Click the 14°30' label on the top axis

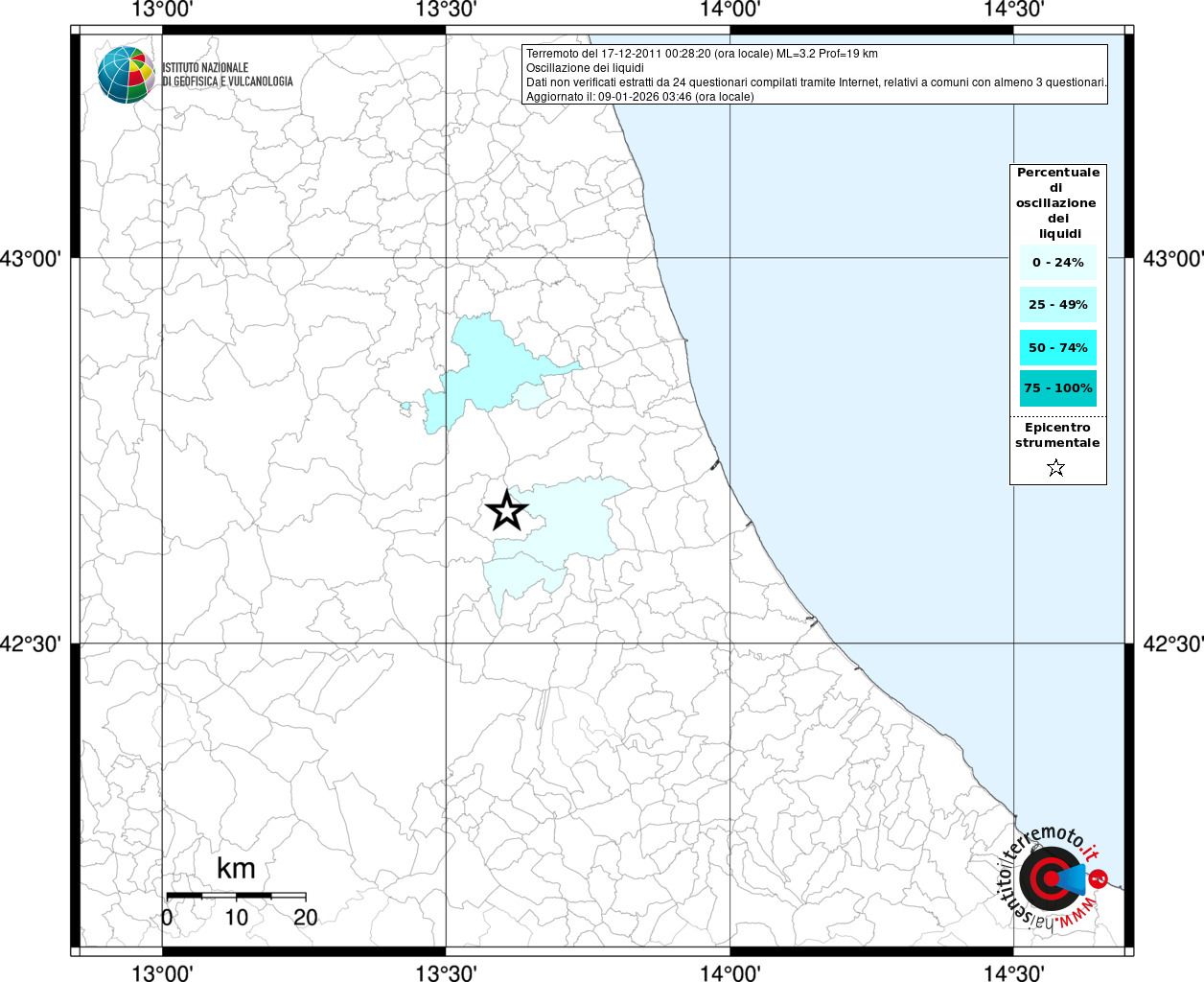1014,10
